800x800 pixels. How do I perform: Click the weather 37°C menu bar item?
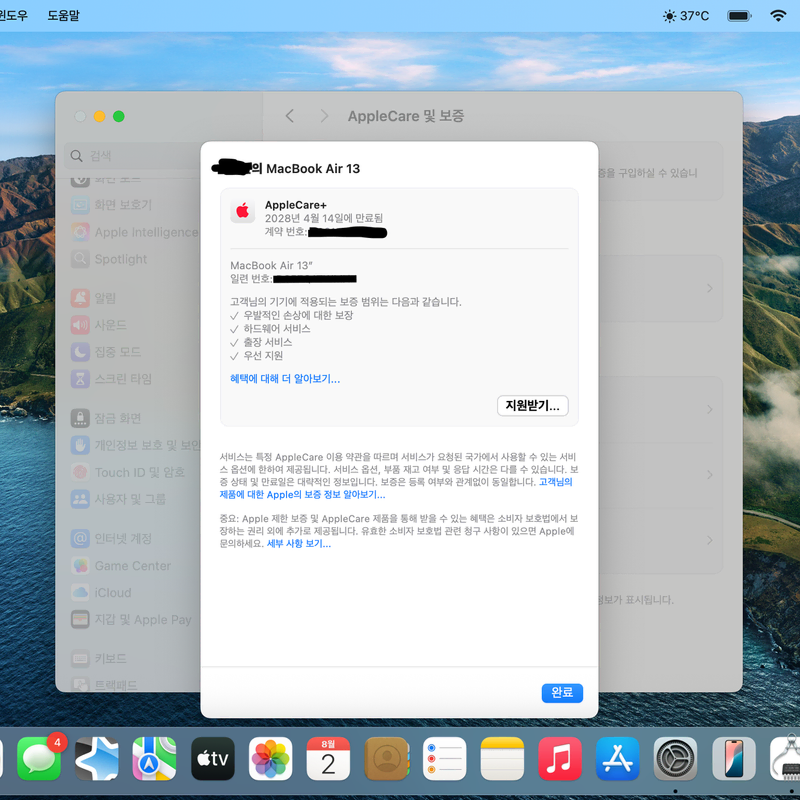[686, 16]
